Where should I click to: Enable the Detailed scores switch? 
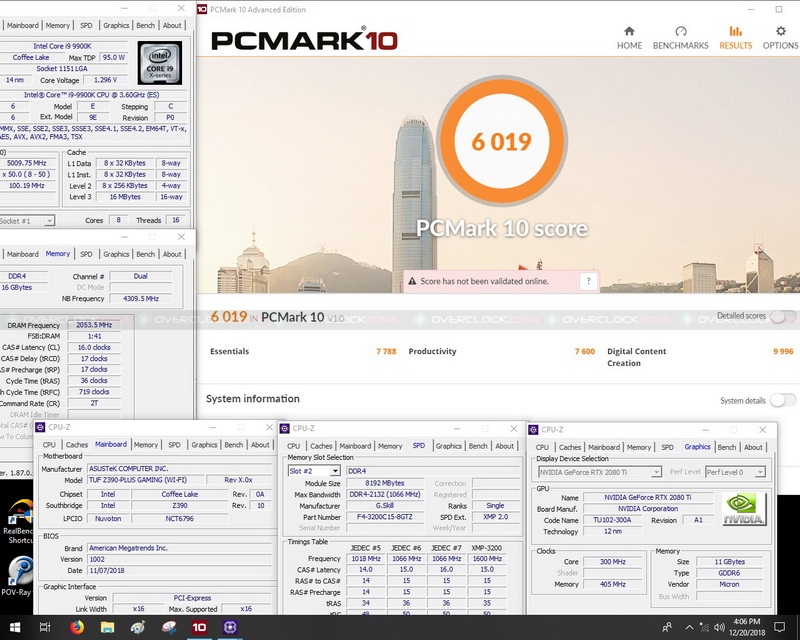click(783, 316)
